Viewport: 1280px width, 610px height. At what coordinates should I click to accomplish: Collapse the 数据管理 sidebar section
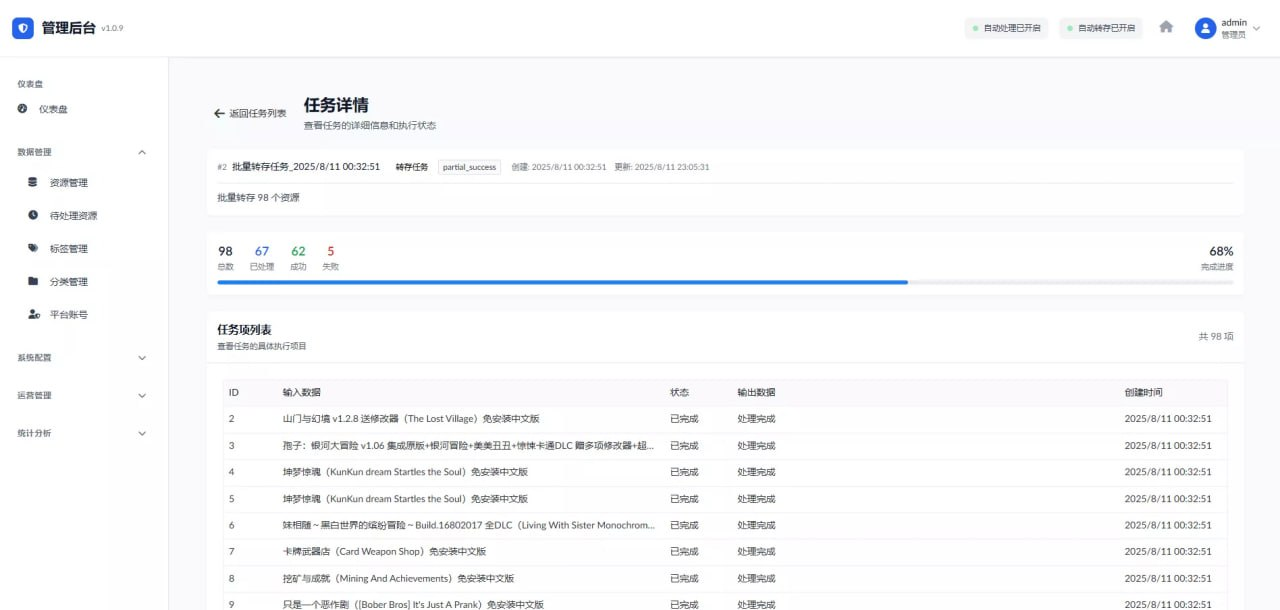pos(141,152)
